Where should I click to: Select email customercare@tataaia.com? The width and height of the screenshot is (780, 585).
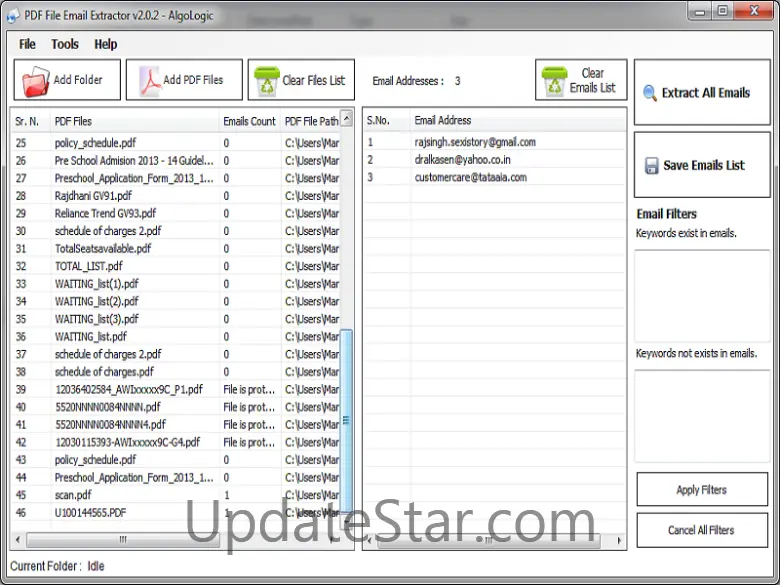coord(471,178)
